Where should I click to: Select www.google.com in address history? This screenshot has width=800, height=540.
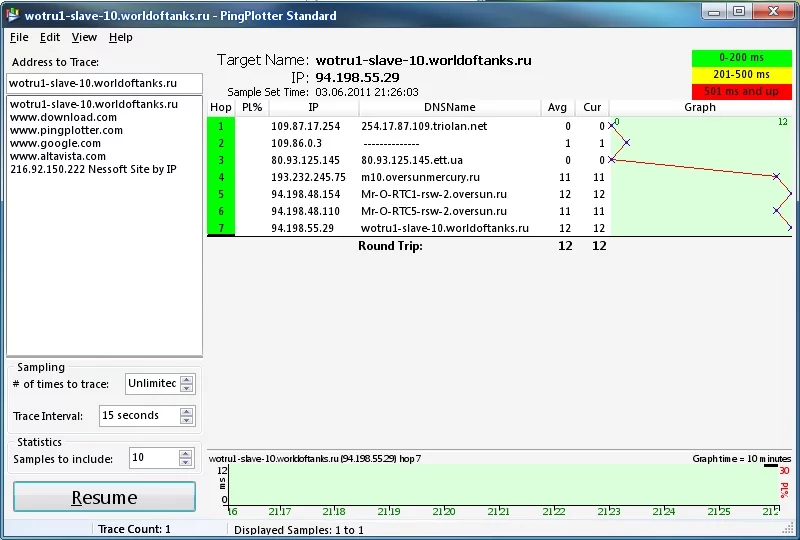(55, 143)
